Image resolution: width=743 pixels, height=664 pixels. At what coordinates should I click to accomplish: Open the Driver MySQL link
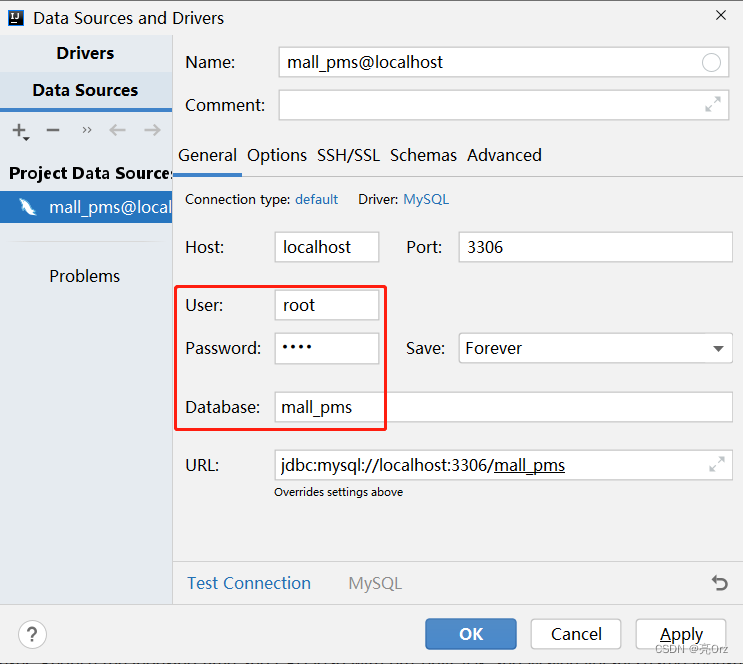tap(426, 200)
